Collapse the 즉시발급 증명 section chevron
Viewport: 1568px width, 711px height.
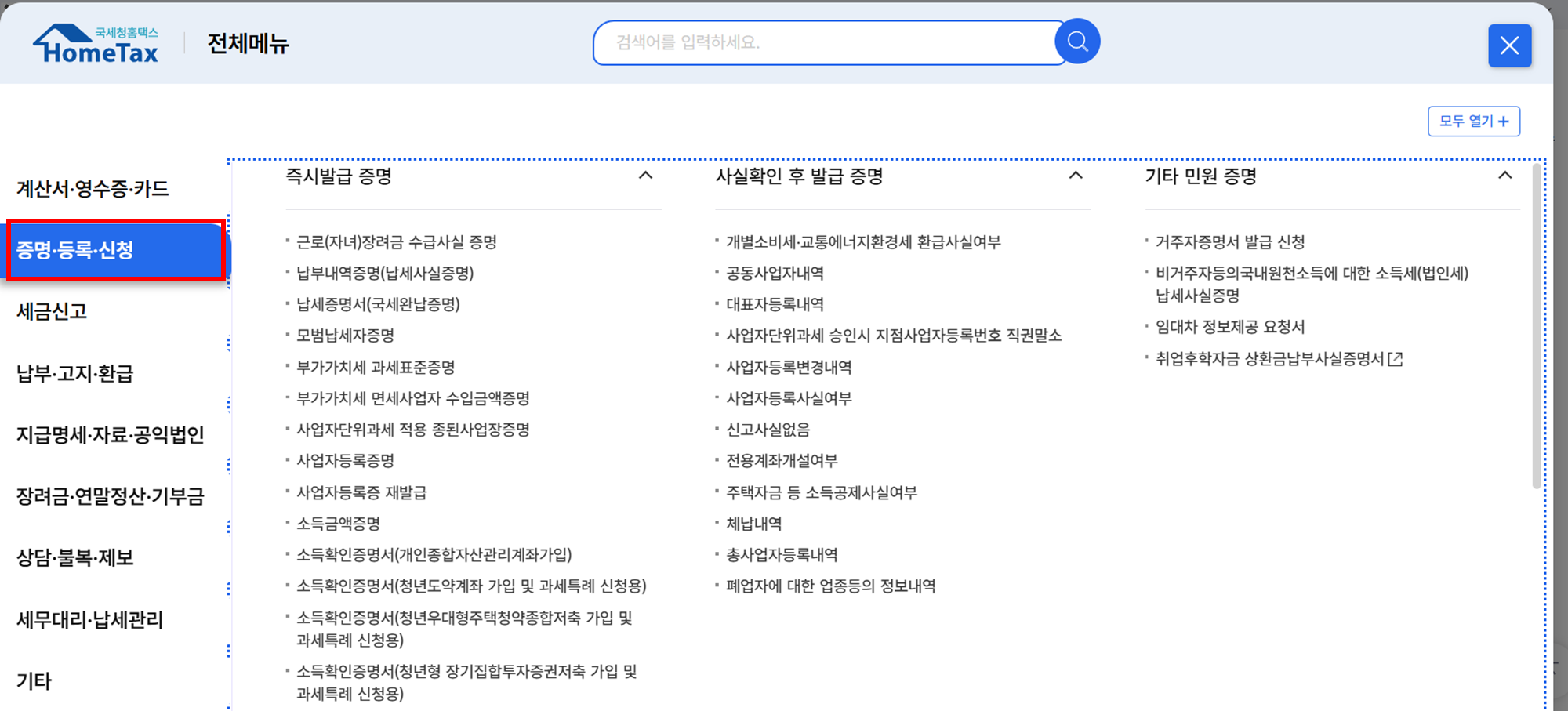[x=645, y=176]
